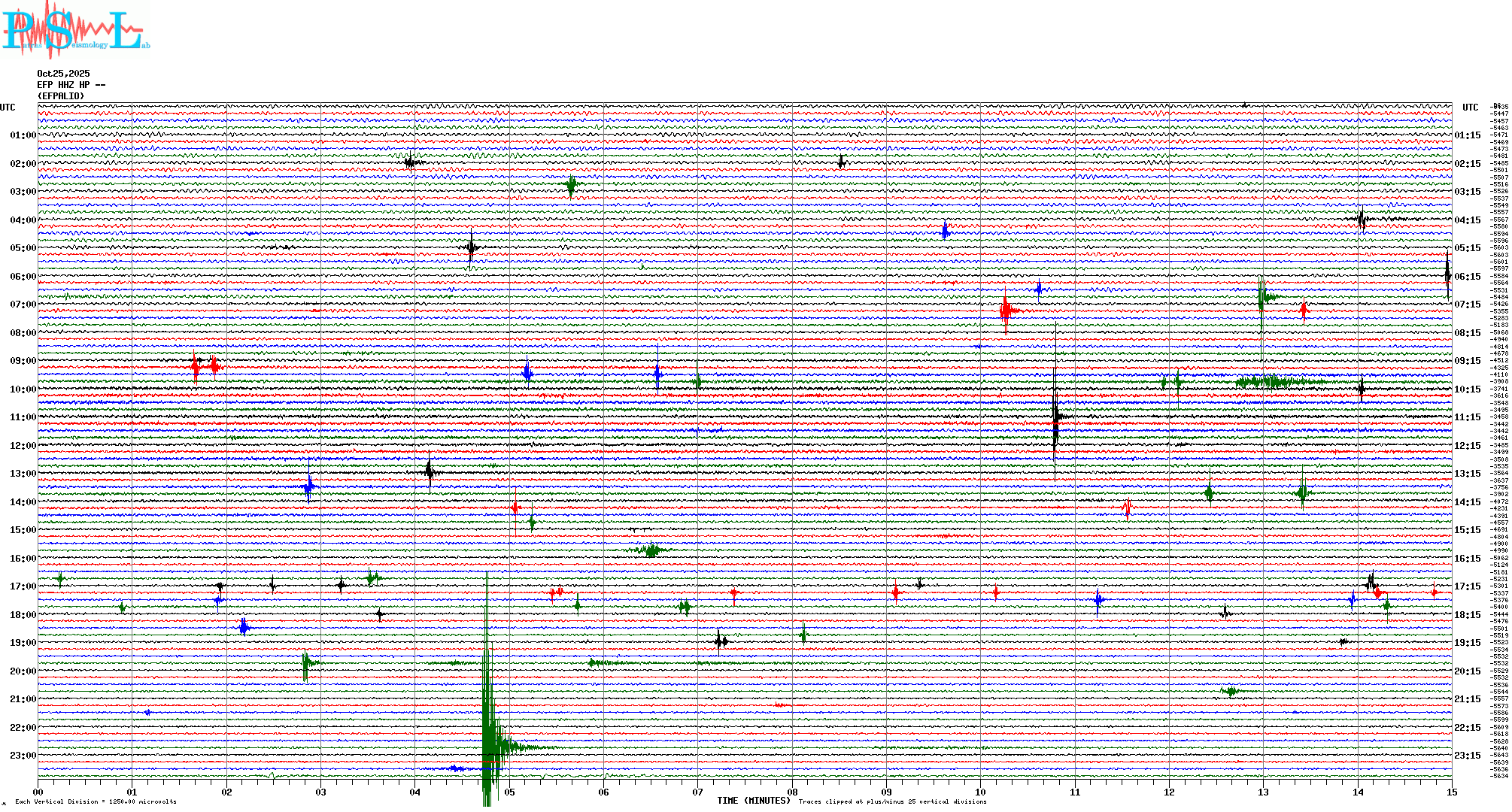This screenshot has height=812, width=1512.
Task: Click the red seismic event on 07:15 trace
Action: click(x=1006, y=310)
